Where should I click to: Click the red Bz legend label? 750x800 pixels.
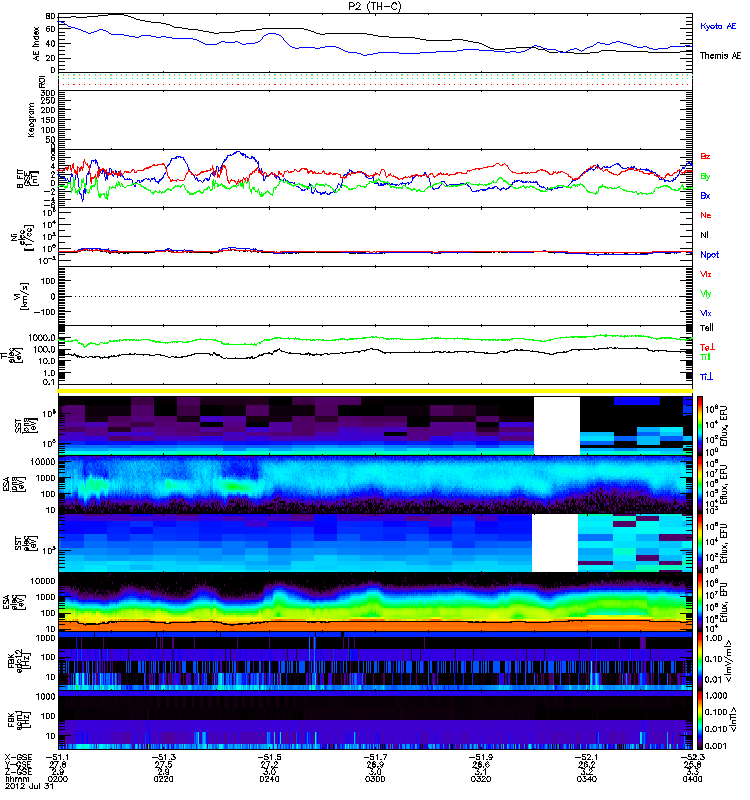[x=705, y=156]
